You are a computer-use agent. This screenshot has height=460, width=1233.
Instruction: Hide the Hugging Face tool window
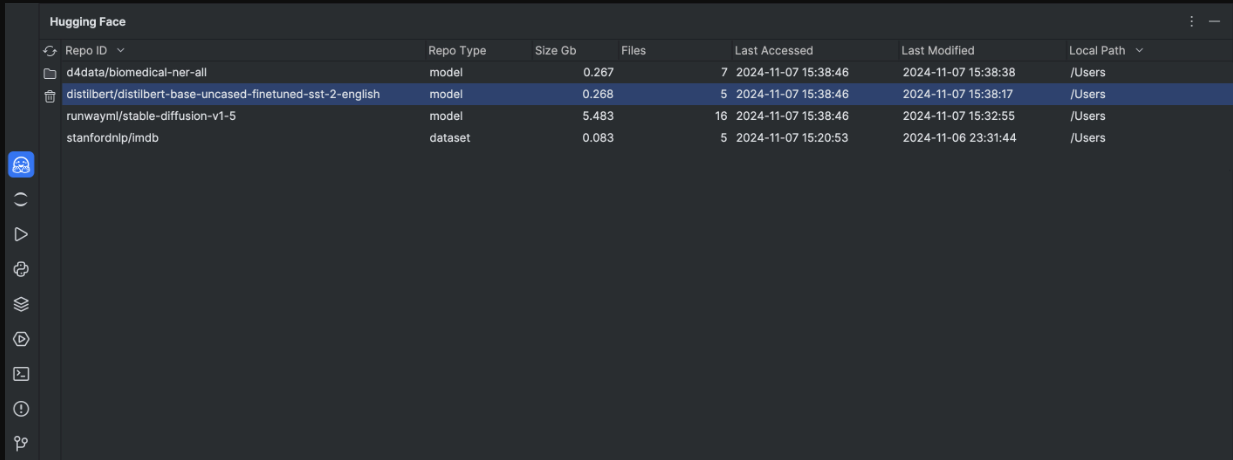click(x=1214, y=21)
